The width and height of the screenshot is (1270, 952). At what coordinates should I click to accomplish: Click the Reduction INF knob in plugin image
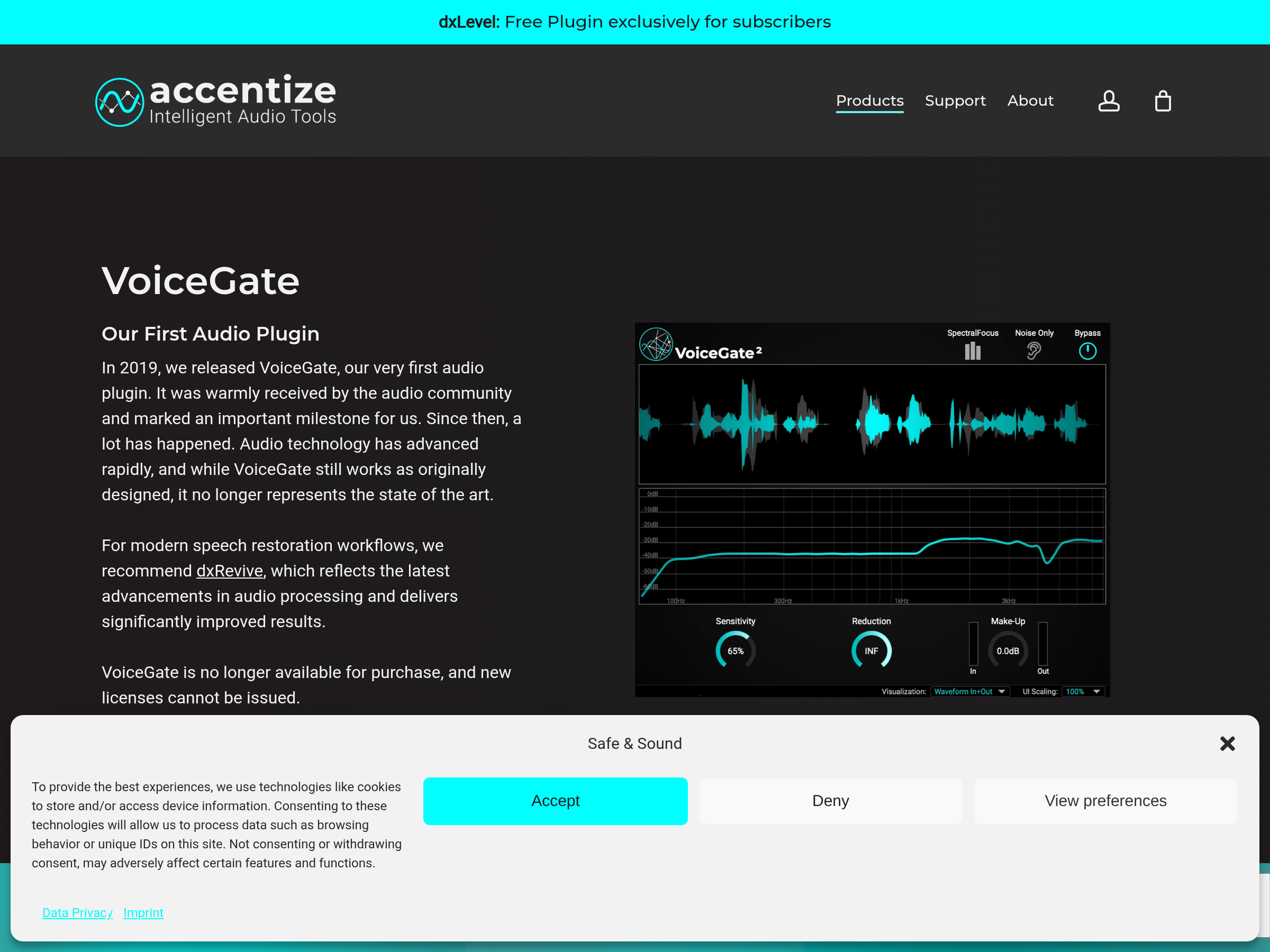[871, 651]
